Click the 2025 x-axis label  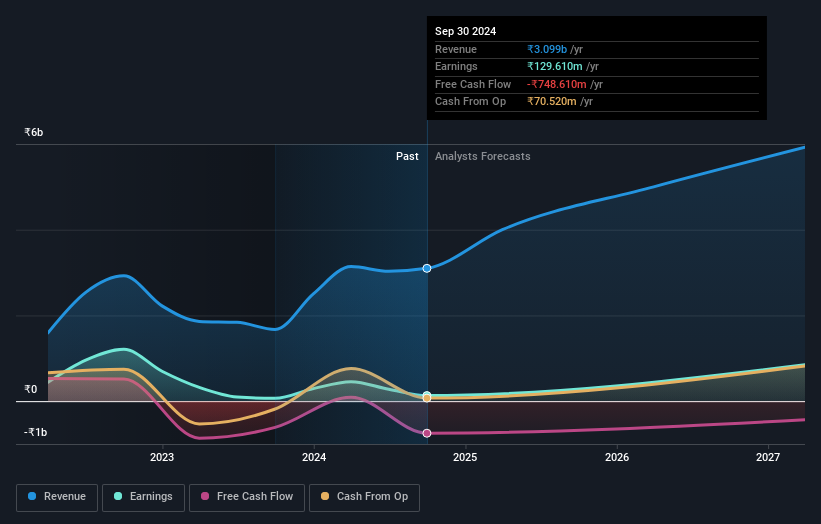pos(465,458)
